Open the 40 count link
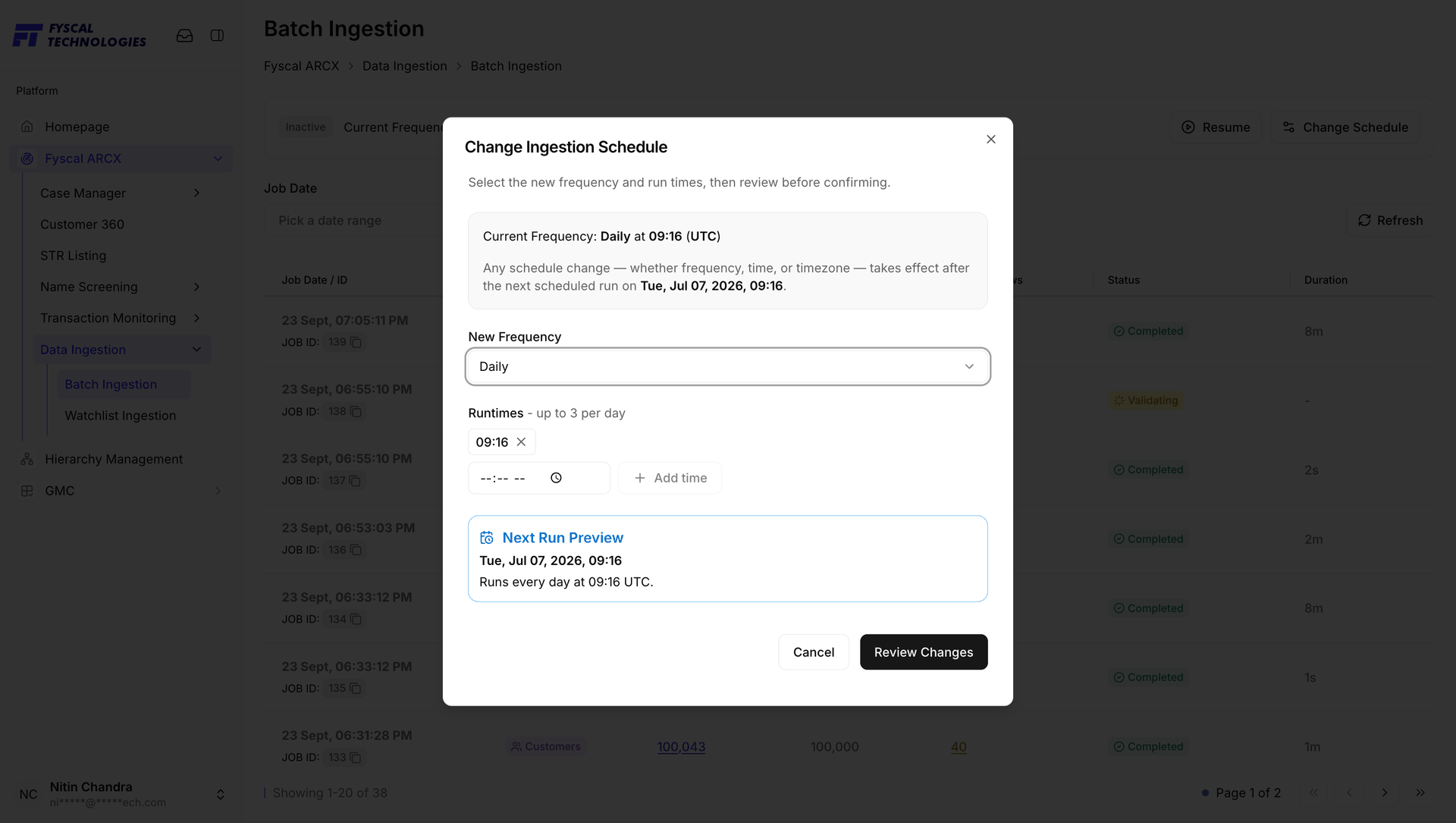Image resolution: width=1456 pixels, height=823 pixels. pyautogui.click(x=959, y=746)
